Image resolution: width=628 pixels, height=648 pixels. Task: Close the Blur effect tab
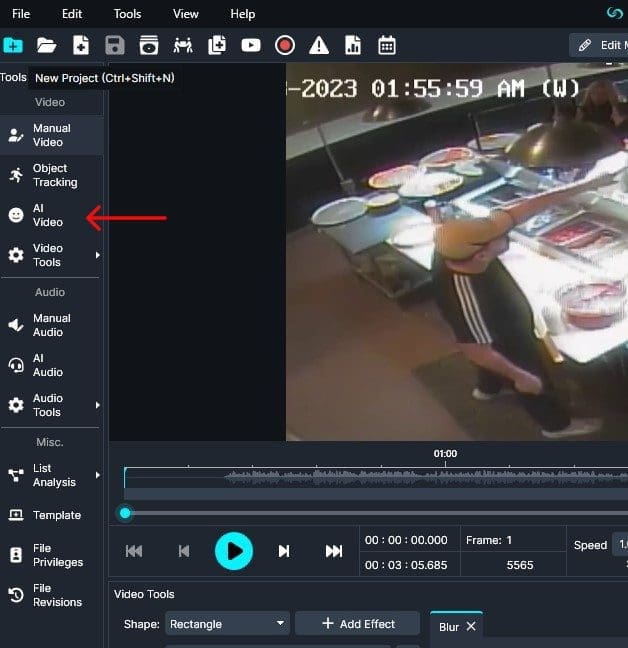coord(471,627)
